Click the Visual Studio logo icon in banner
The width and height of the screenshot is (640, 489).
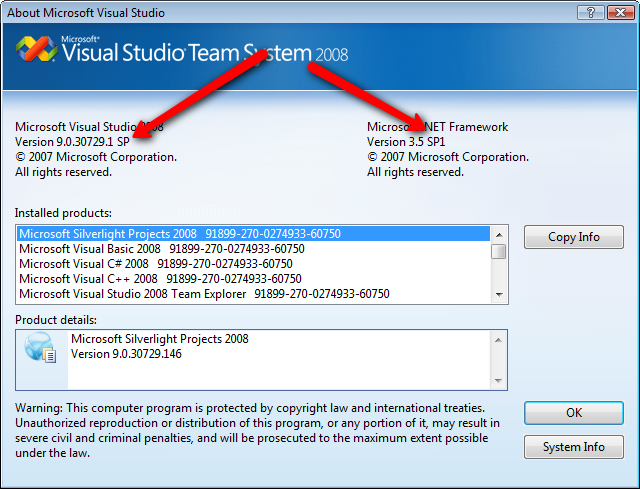click(x=37, y=49)
